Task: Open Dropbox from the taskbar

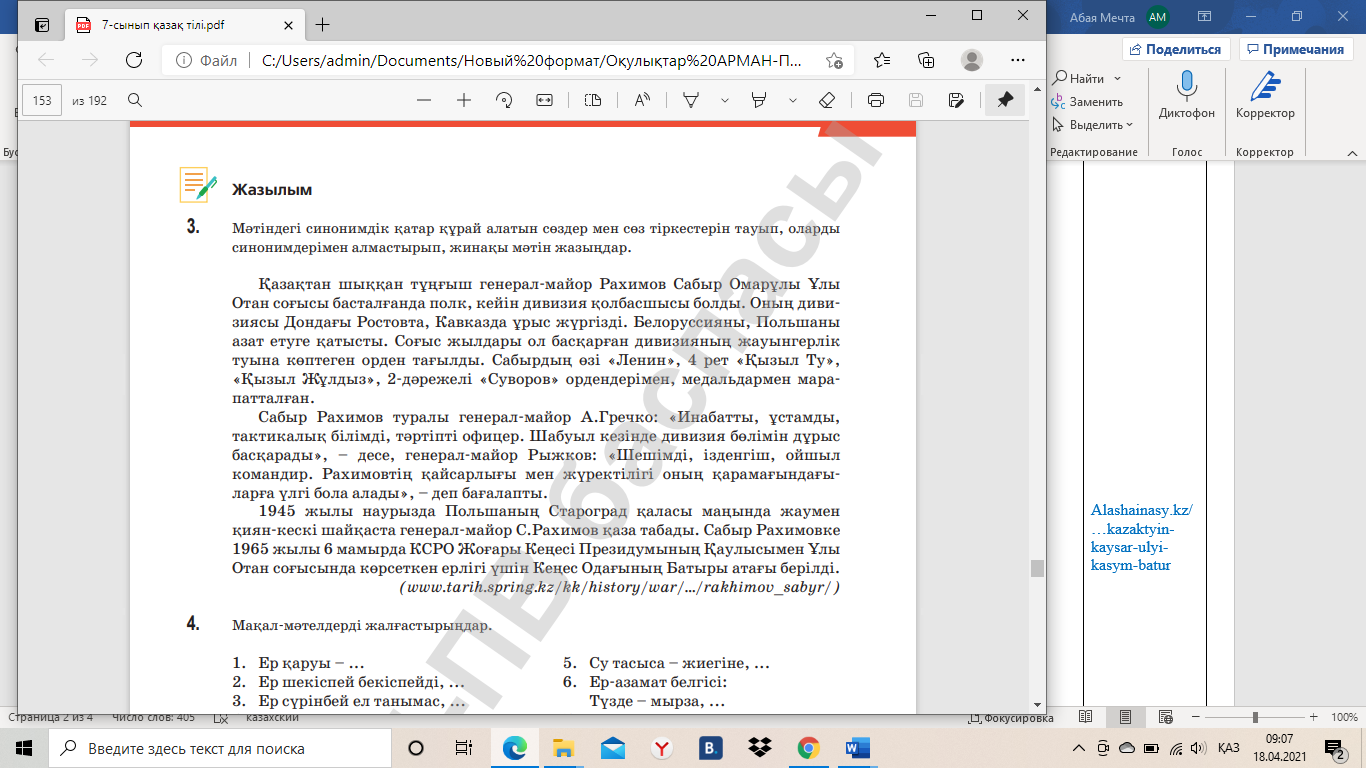Action: 760,748
